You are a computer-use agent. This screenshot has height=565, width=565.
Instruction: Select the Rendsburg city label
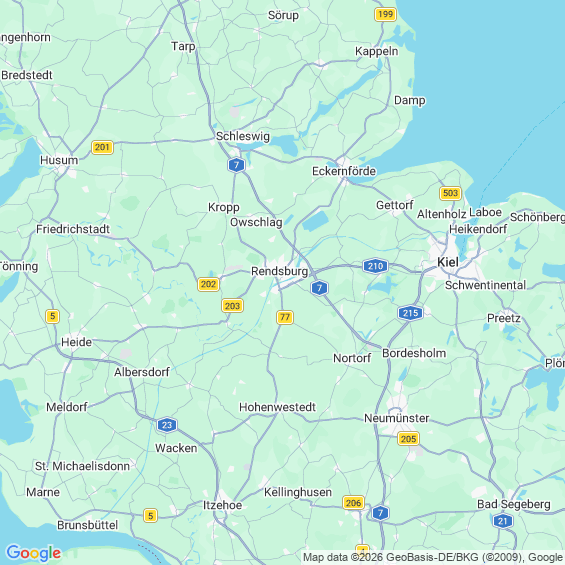(280, 271)
